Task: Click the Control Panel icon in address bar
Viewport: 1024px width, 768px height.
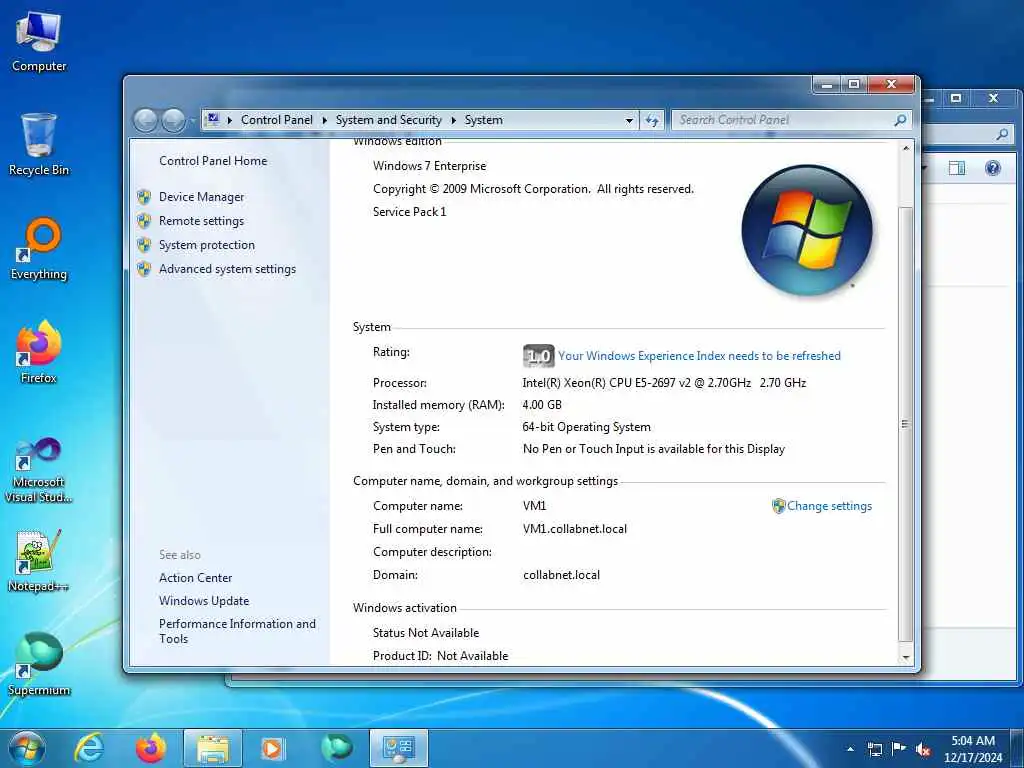Action: pos(212,120)
